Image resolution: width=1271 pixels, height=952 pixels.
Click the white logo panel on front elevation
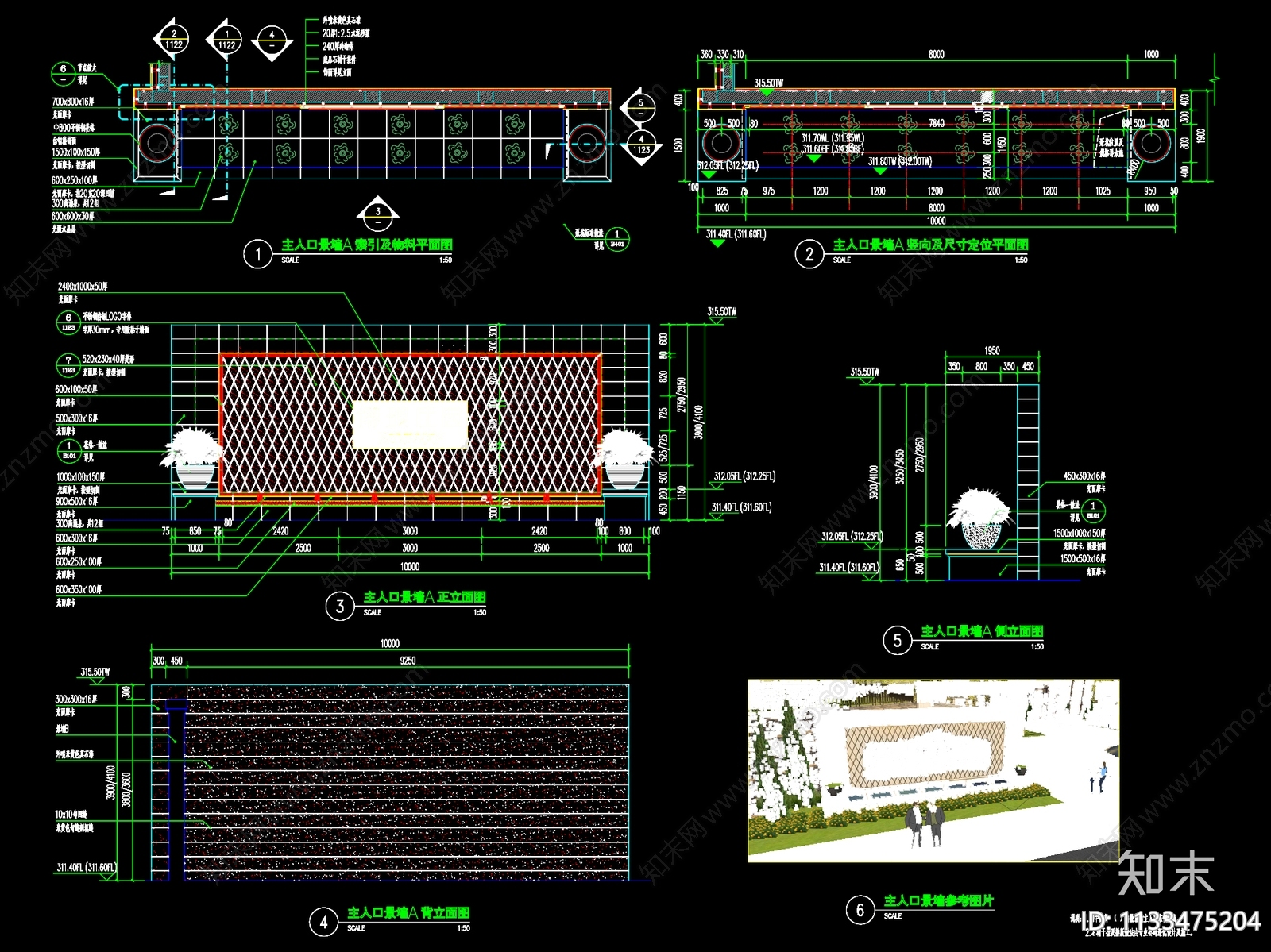coord(410,425)
